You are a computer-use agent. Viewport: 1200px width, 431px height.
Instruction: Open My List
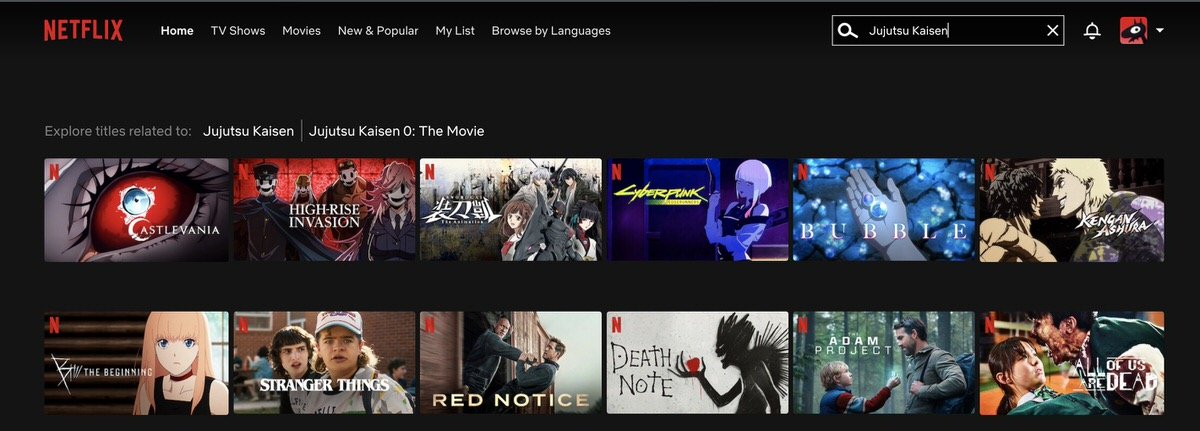455,31
